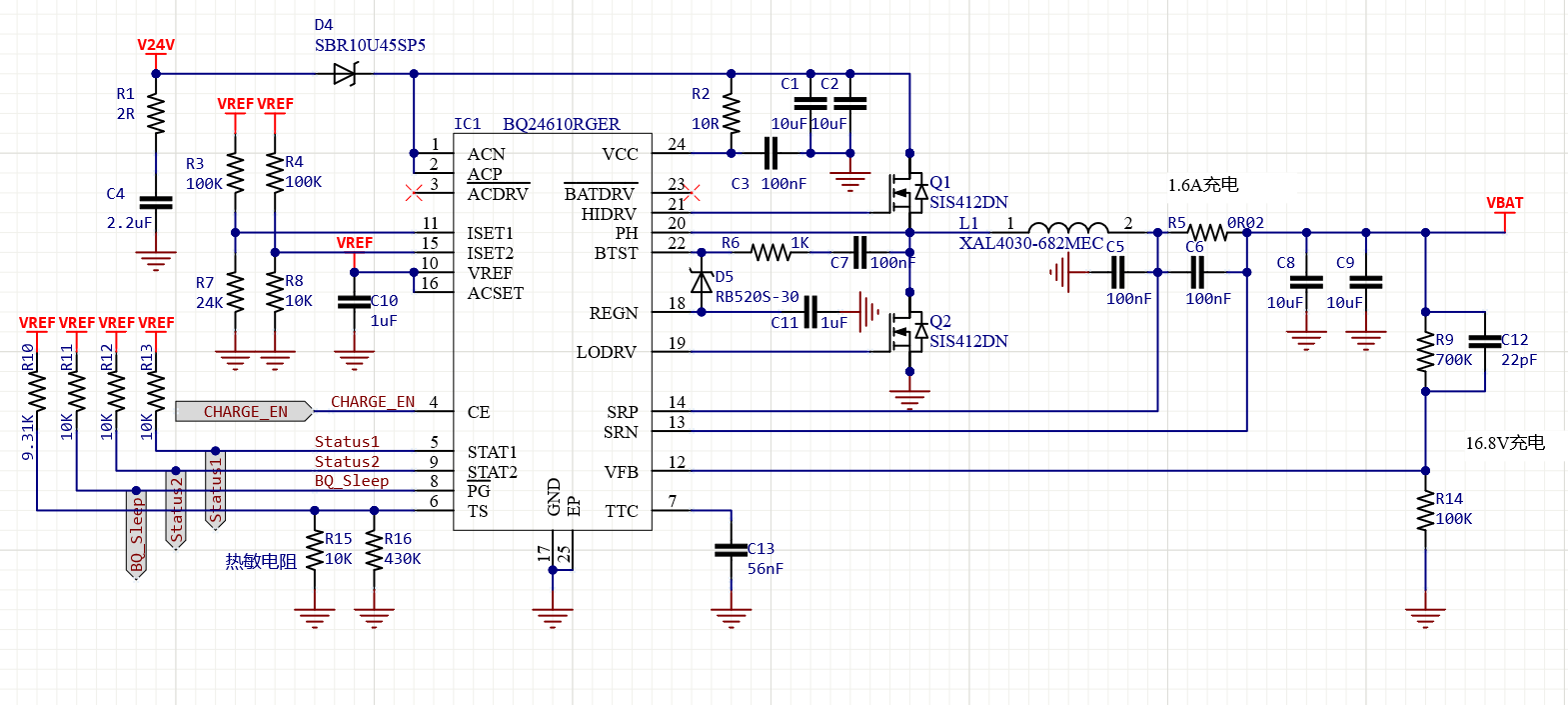Click the HIDRV pin name on IC1
Viewport: 1568px width, 705px height.
point(609,214)
